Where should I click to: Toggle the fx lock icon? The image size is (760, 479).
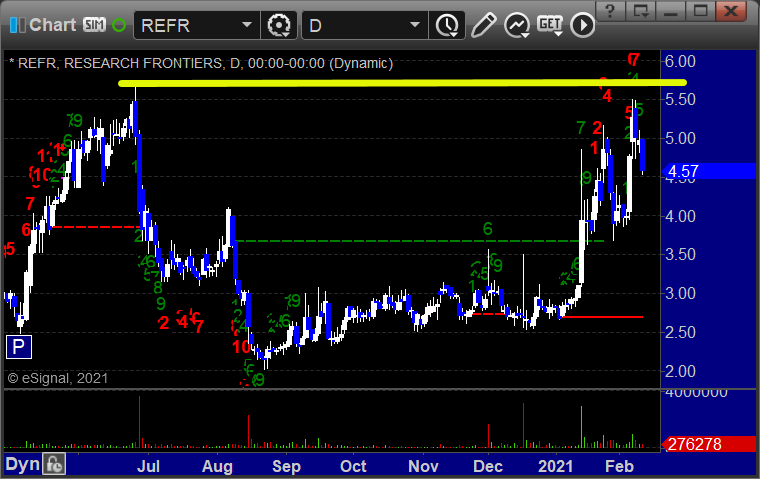(x=54, y=464)
